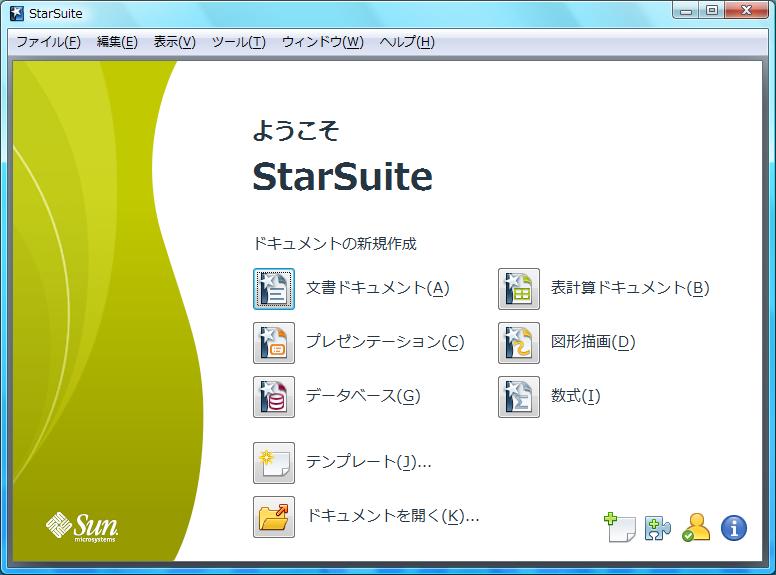Click the 表計算ドキュメント(B) label
Screen dimensions: 776x575
(x=630, y=288)
